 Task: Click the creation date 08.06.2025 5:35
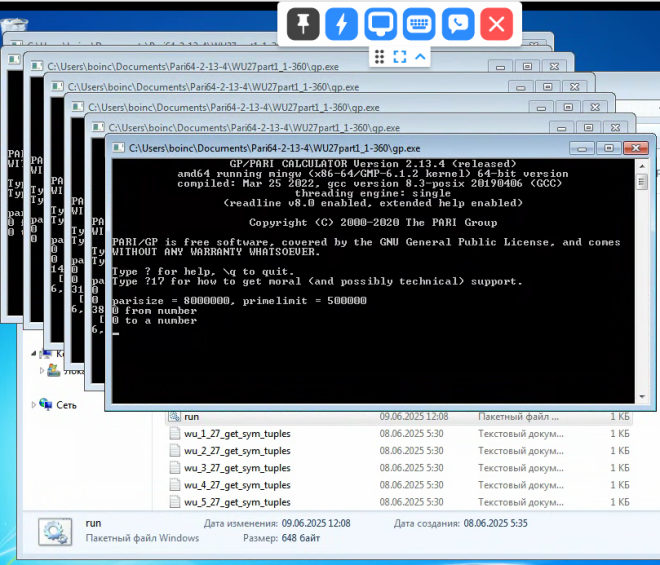coord(495,523)
